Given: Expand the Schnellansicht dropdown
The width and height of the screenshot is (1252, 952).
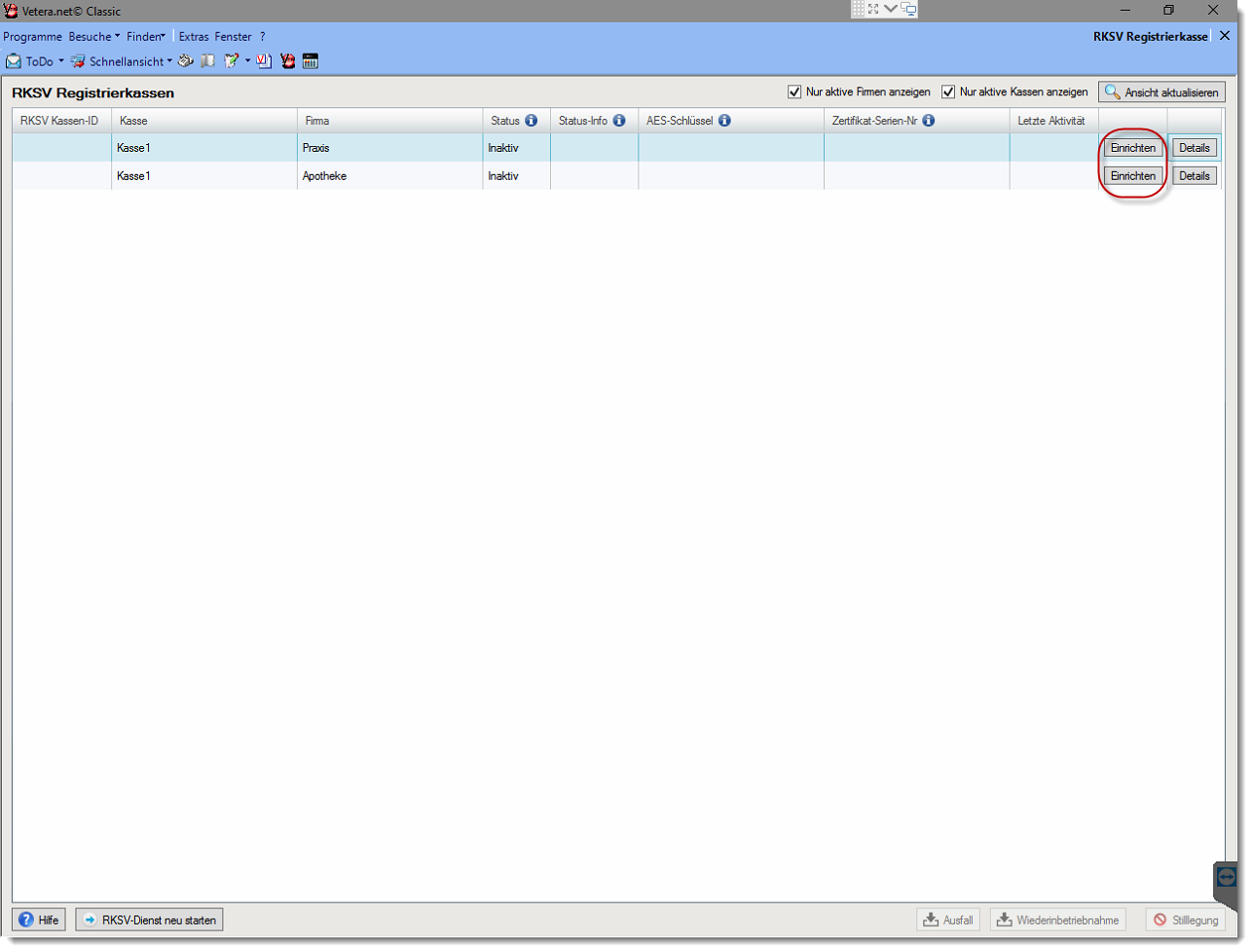Looking at the screenshot, I should 169,61.
